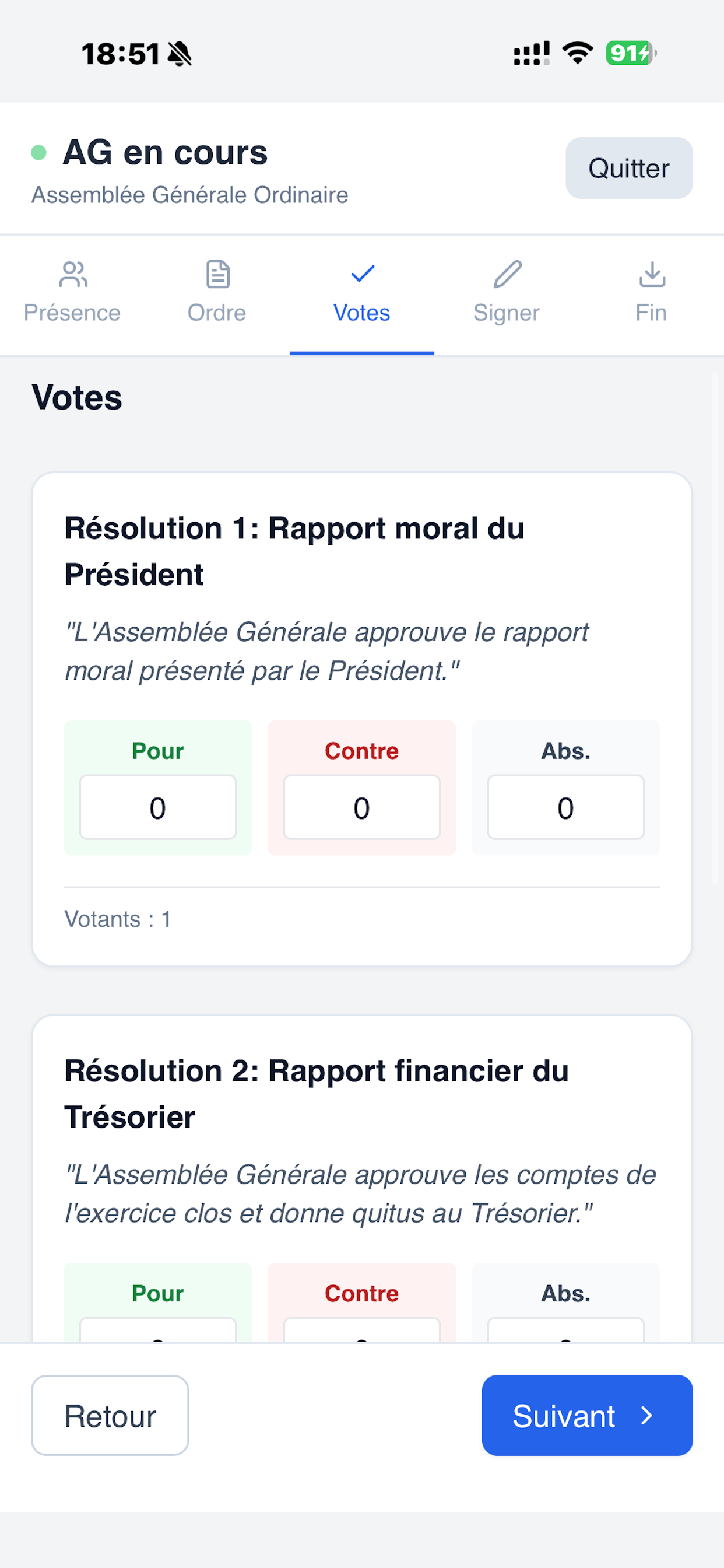724x1568 pixels.
Task: Click the Retour button
Action: [x=110, y=1416]
